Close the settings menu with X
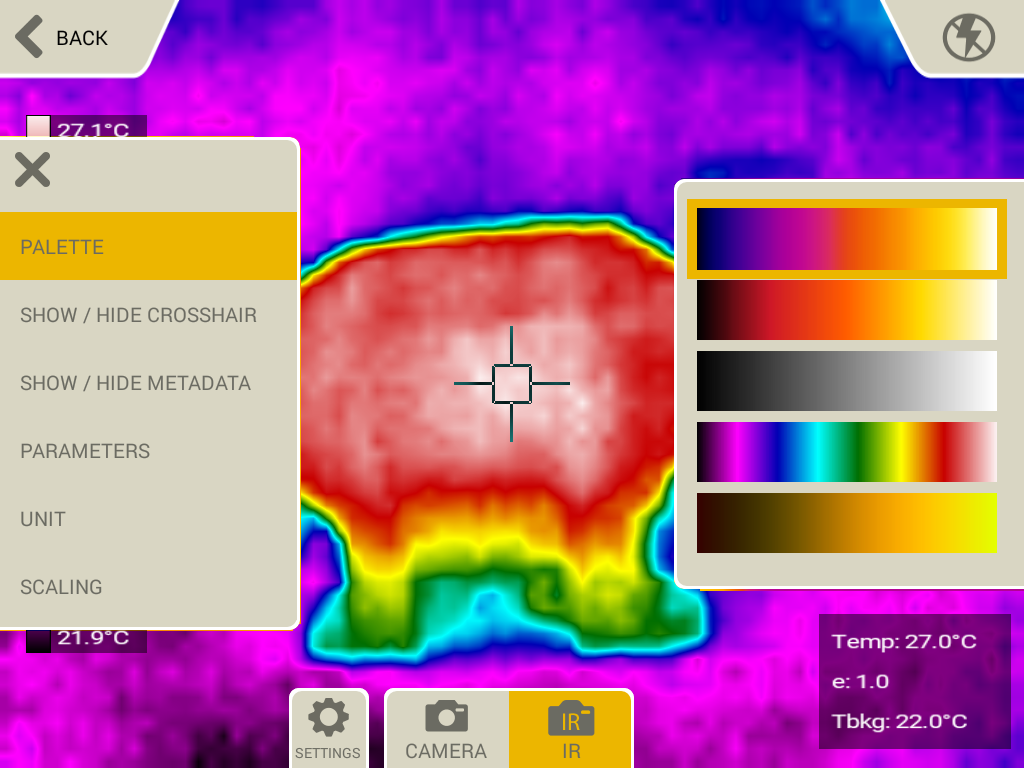This screenshot has width=1024, height=768. click(x=32, y=170)
